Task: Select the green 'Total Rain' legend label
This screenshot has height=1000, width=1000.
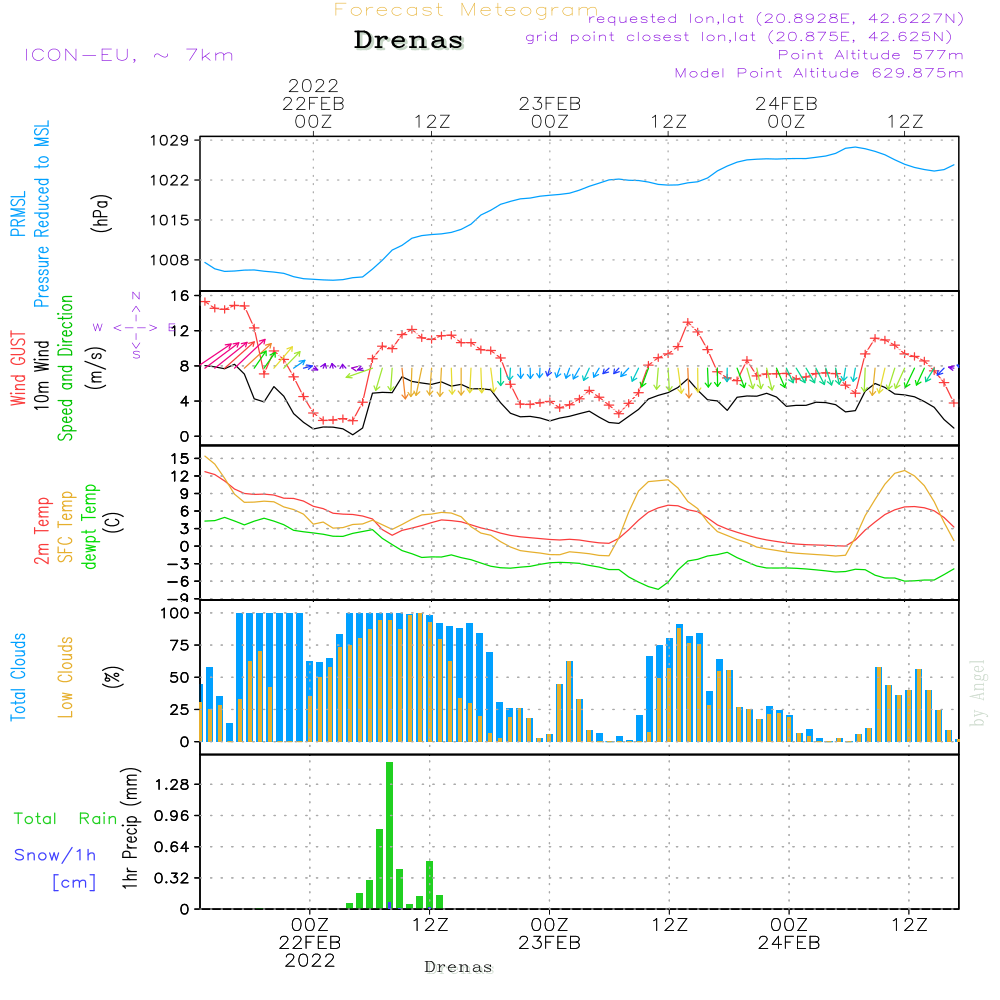Action: point(66,819)
